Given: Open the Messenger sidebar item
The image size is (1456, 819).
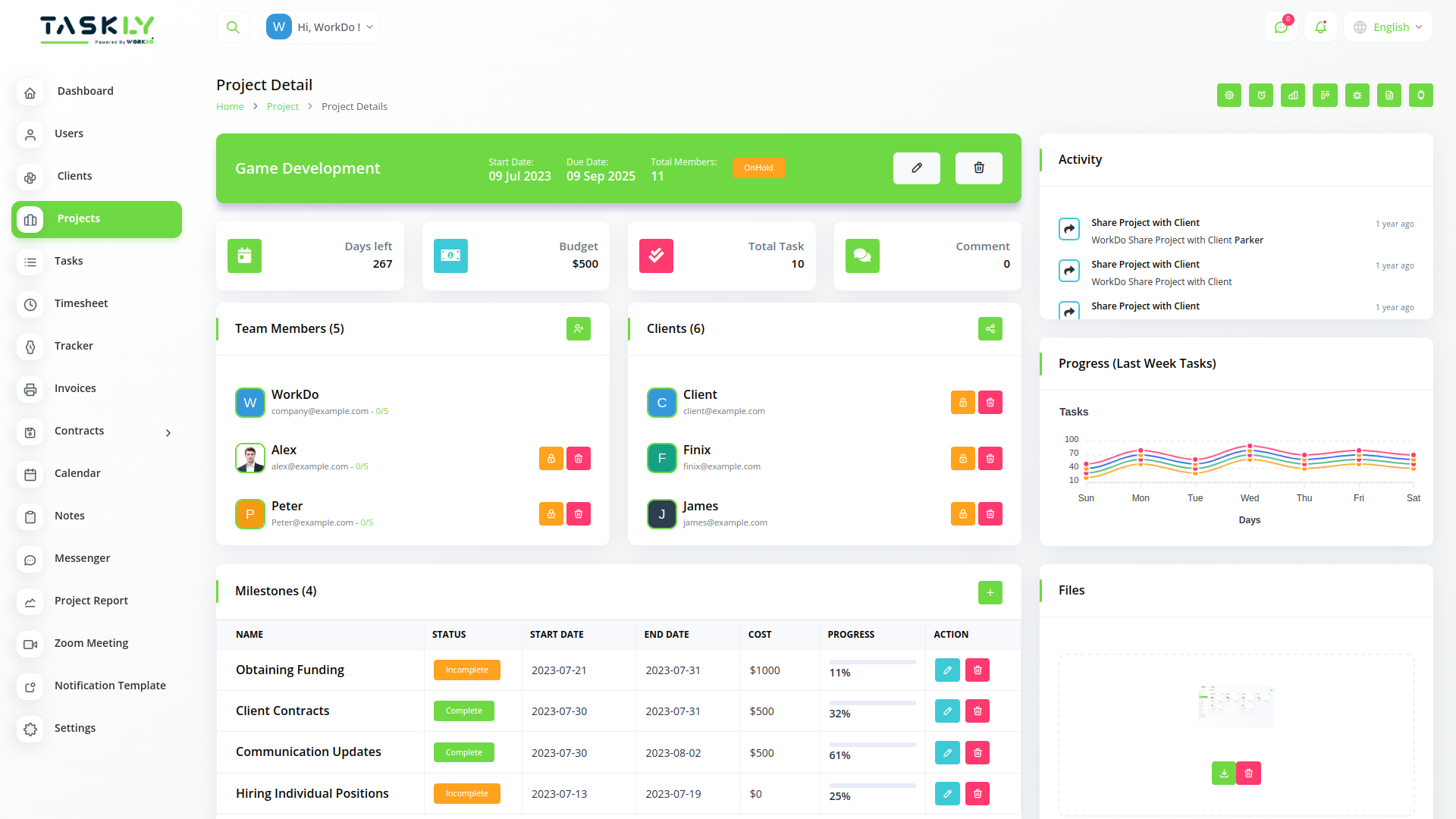Looking at the screenshot, I should tap(82, 558).
